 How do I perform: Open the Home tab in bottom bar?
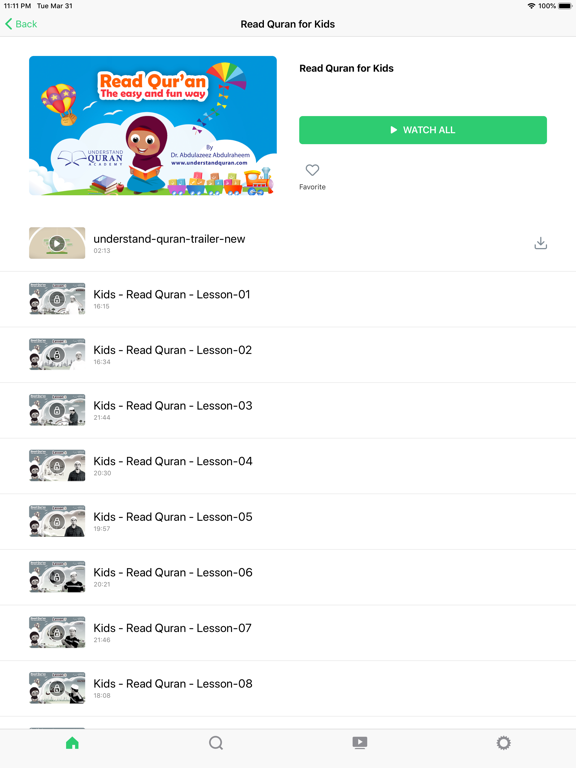click(72, 743)
